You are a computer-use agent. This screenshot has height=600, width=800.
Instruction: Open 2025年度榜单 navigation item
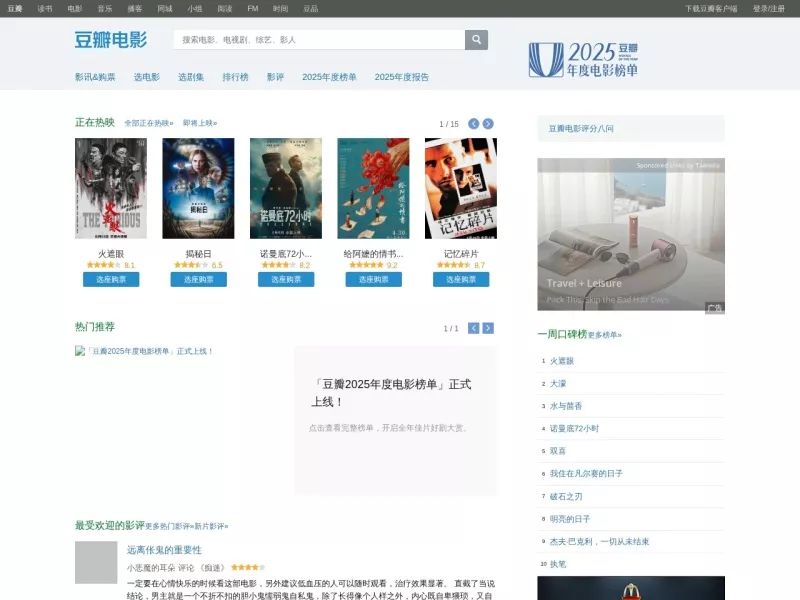329,77
